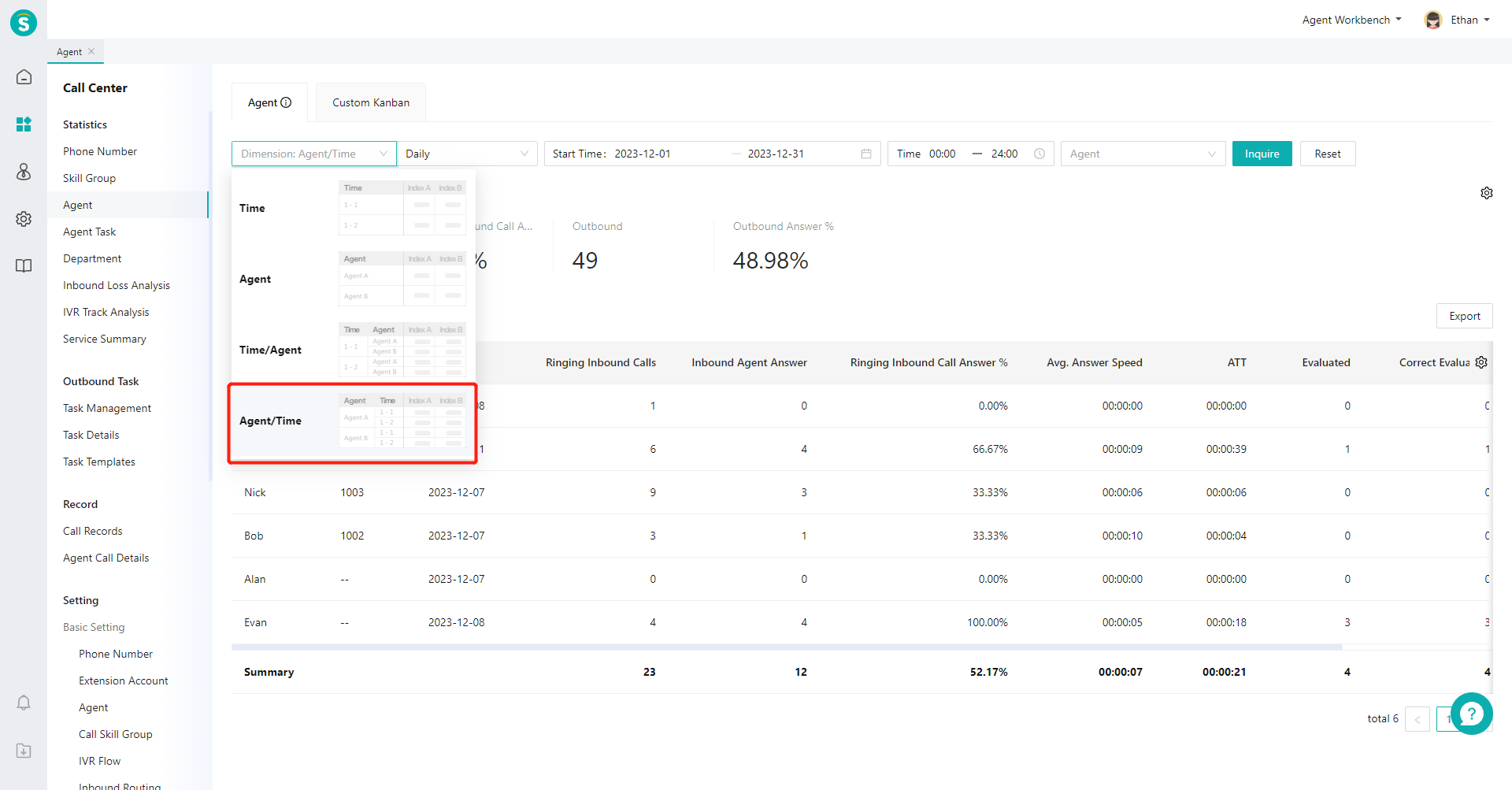Open the download tasks icon at bottom left

point(24,751)
